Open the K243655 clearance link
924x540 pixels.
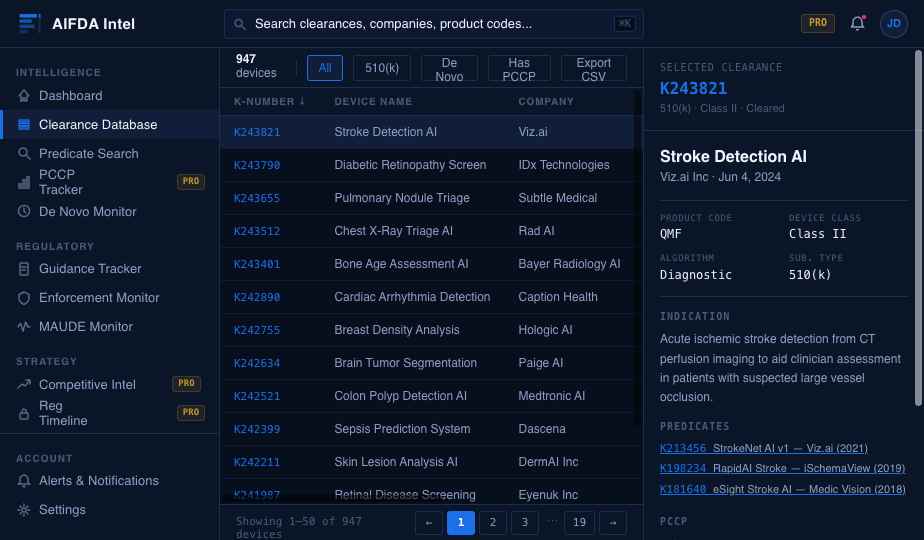click(256, 198)
